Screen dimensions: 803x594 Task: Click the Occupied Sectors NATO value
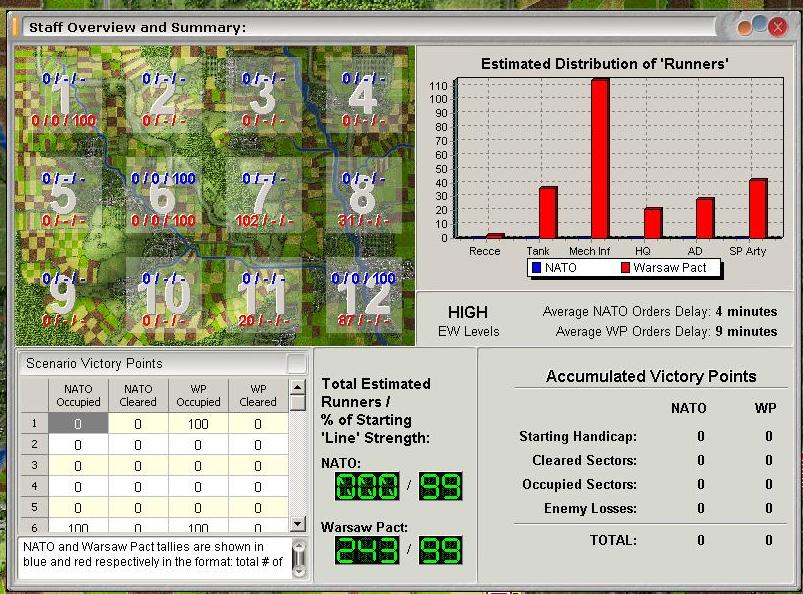[x=701, y=484]
